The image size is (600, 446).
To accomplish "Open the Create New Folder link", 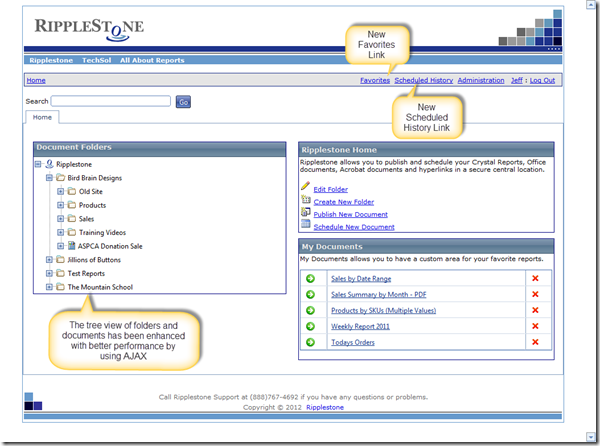I will [x=344, y=202].
